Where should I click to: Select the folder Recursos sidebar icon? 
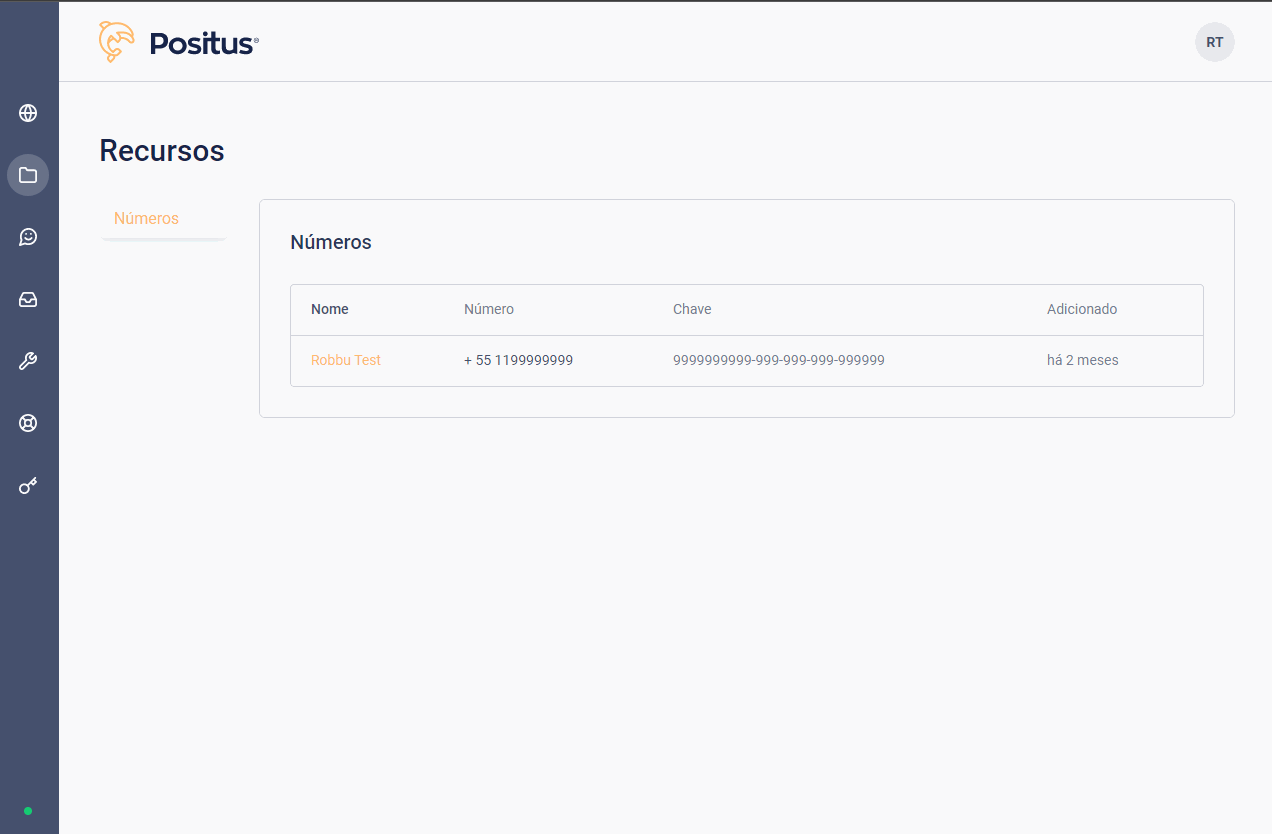28,175
